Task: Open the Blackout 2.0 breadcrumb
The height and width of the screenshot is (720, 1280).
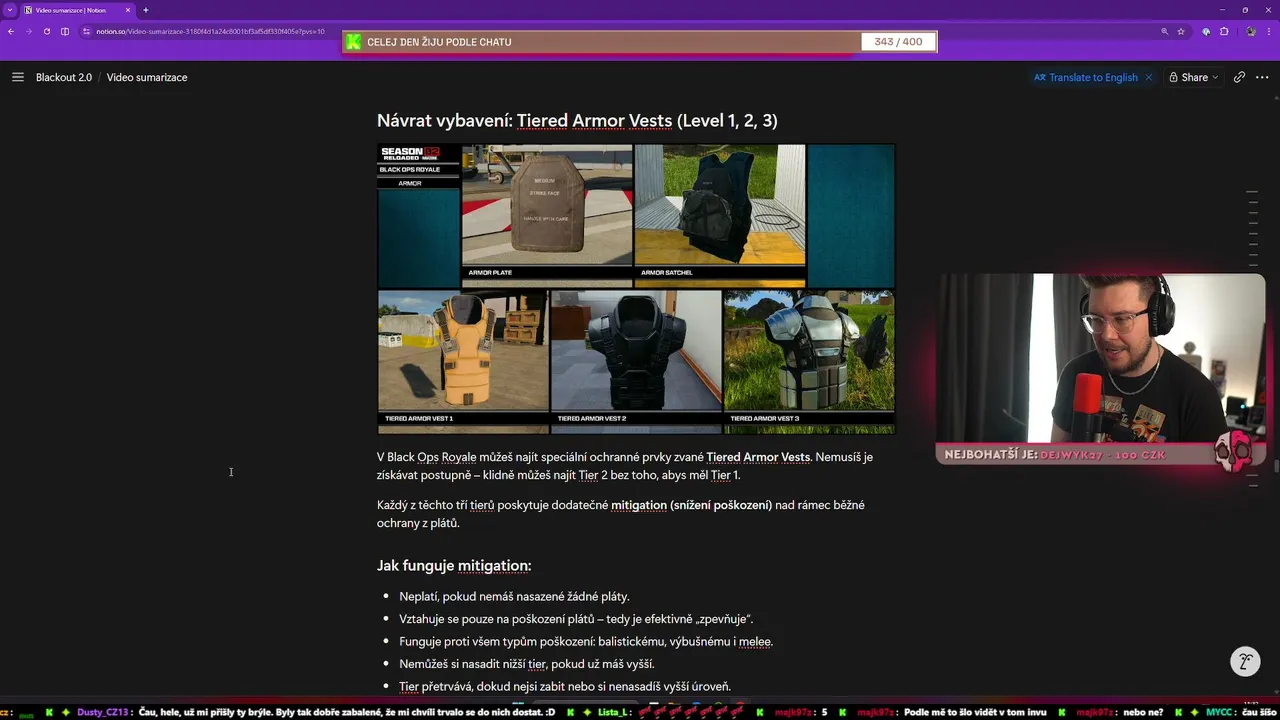Action: 64,77
